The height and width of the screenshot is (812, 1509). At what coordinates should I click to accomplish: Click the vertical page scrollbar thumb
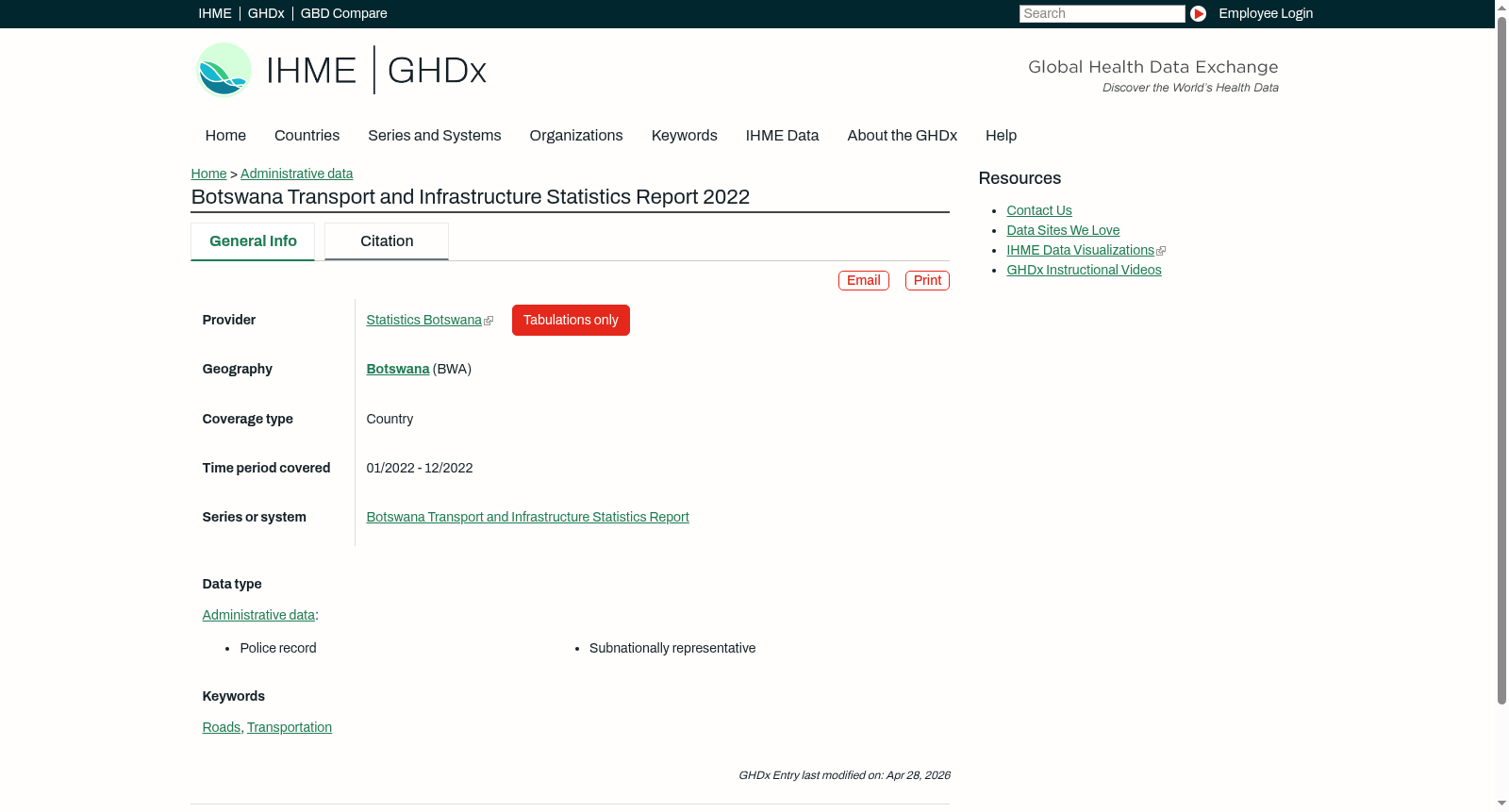1501,360
